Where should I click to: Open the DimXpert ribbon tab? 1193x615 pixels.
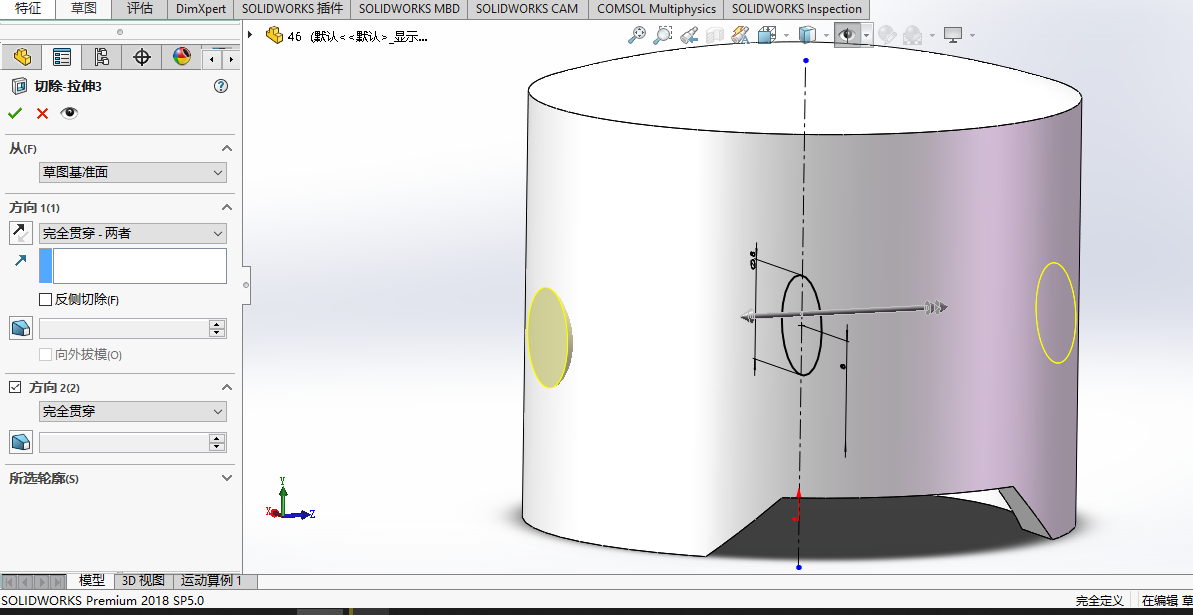200,9
